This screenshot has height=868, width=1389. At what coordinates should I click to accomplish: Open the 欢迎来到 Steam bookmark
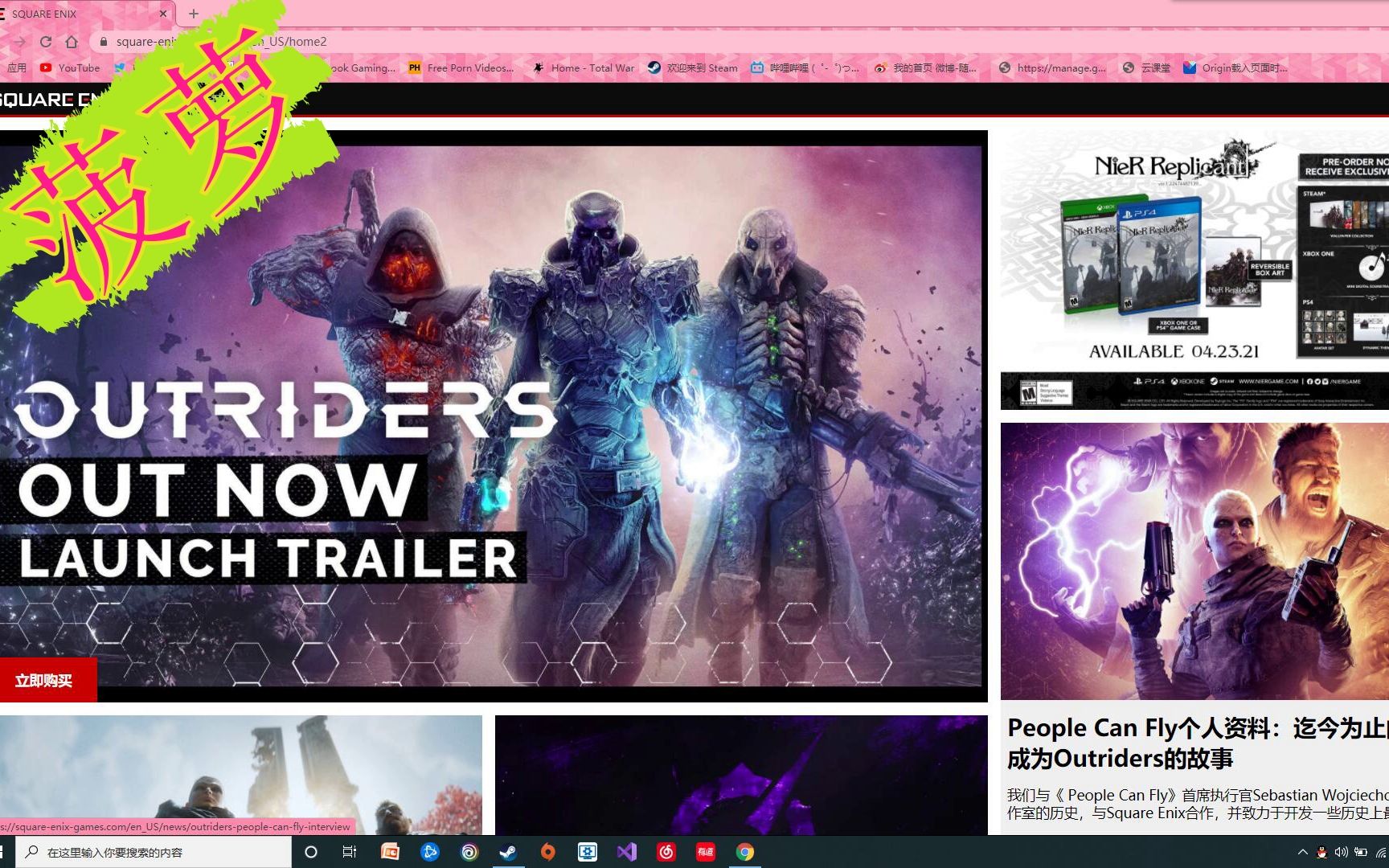click(693, 68)
